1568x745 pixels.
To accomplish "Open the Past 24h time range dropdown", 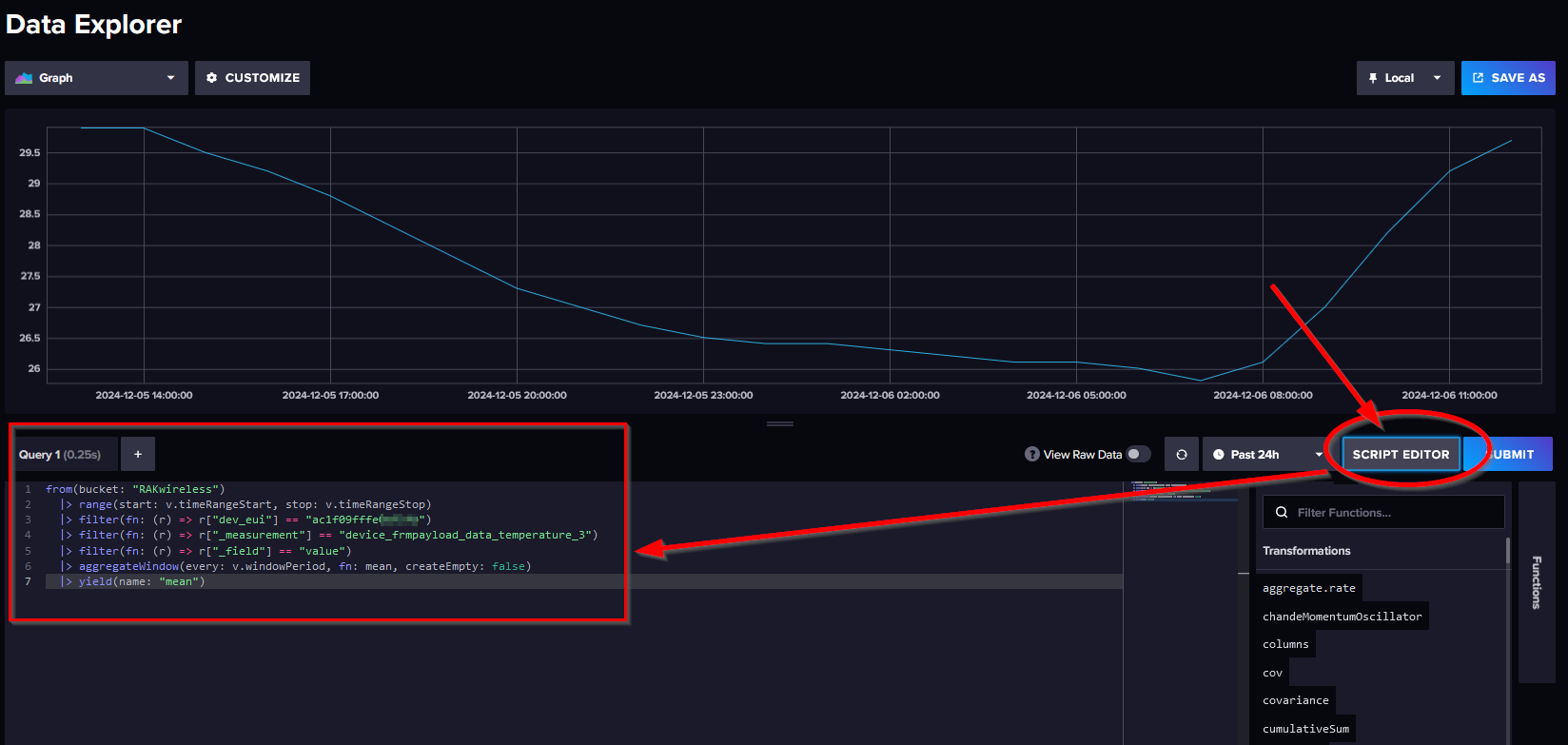I will (x=1265, y=455).
